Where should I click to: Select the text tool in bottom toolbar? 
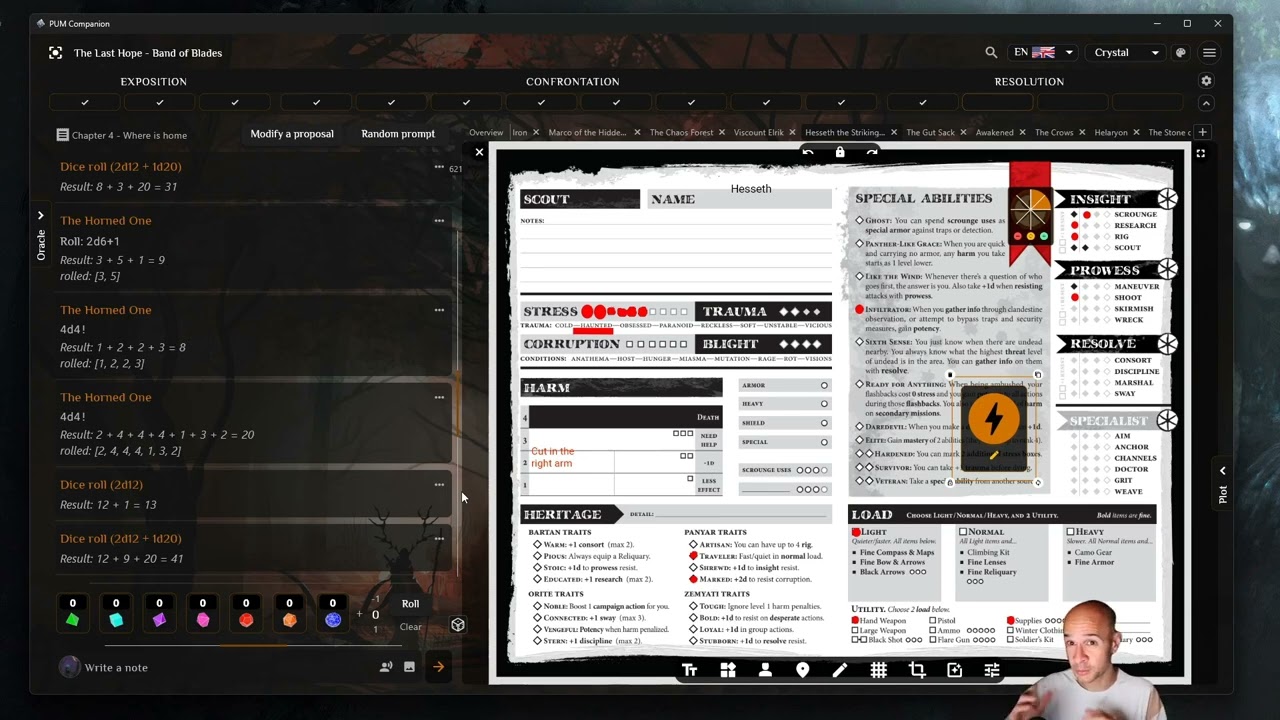tap(689, 670)
